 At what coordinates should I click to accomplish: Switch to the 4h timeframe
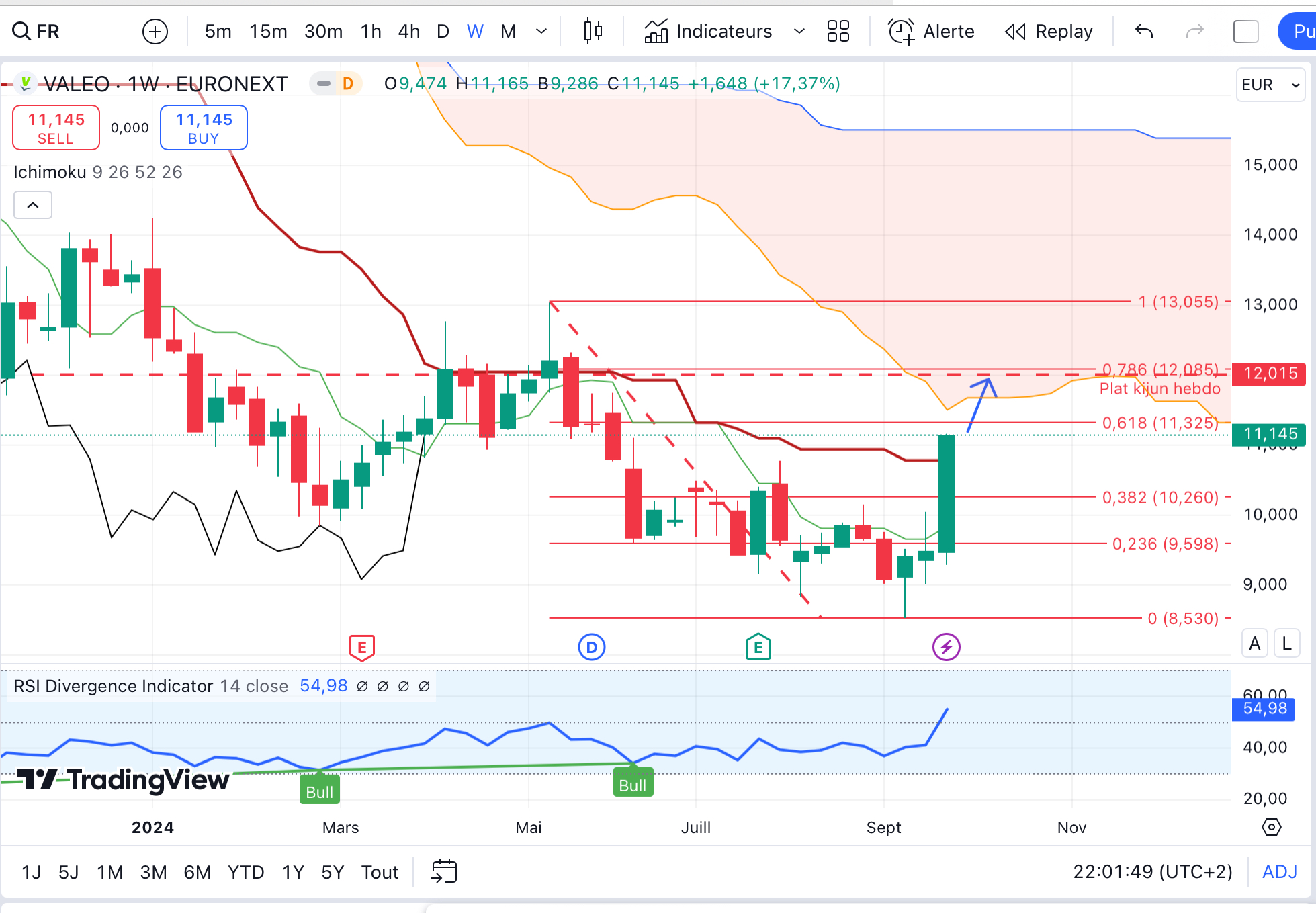(x=408, y=31)
